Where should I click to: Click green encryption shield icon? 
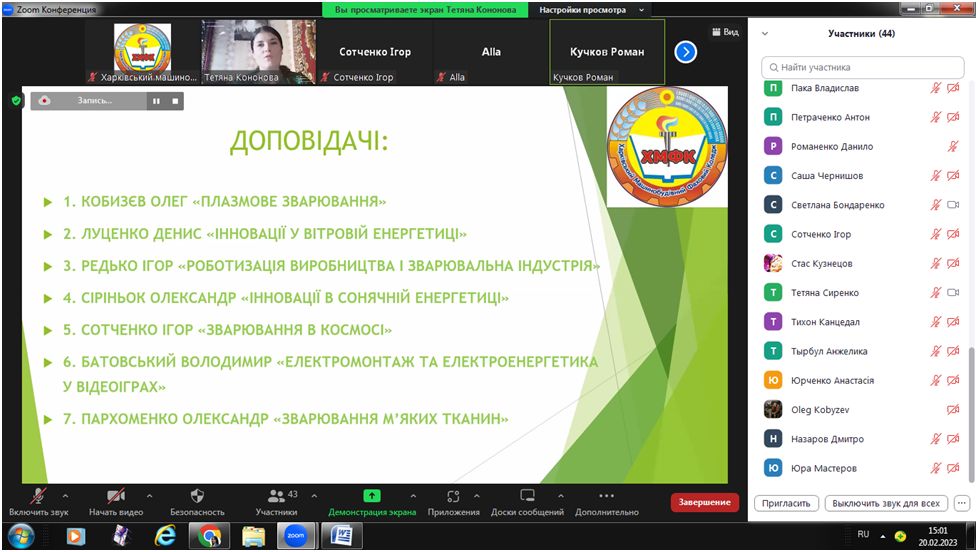[x=16, y=100]
